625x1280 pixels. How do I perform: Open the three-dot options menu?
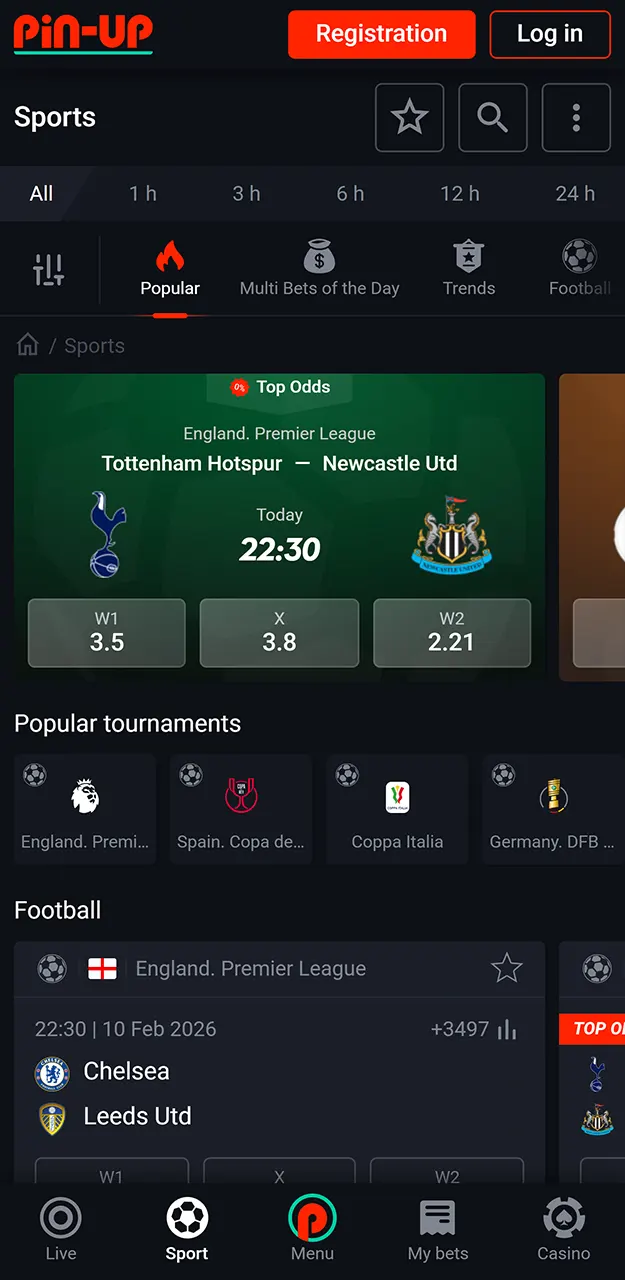(576, 117)
